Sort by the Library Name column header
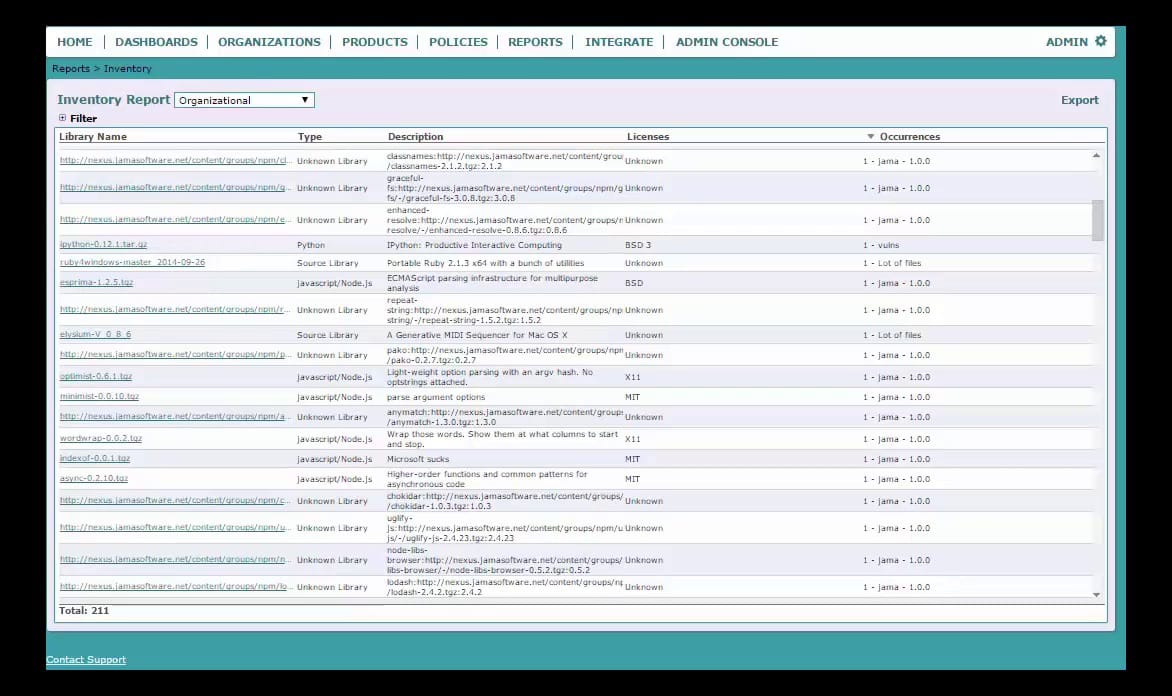The image size is (1172, 696). 93,136
